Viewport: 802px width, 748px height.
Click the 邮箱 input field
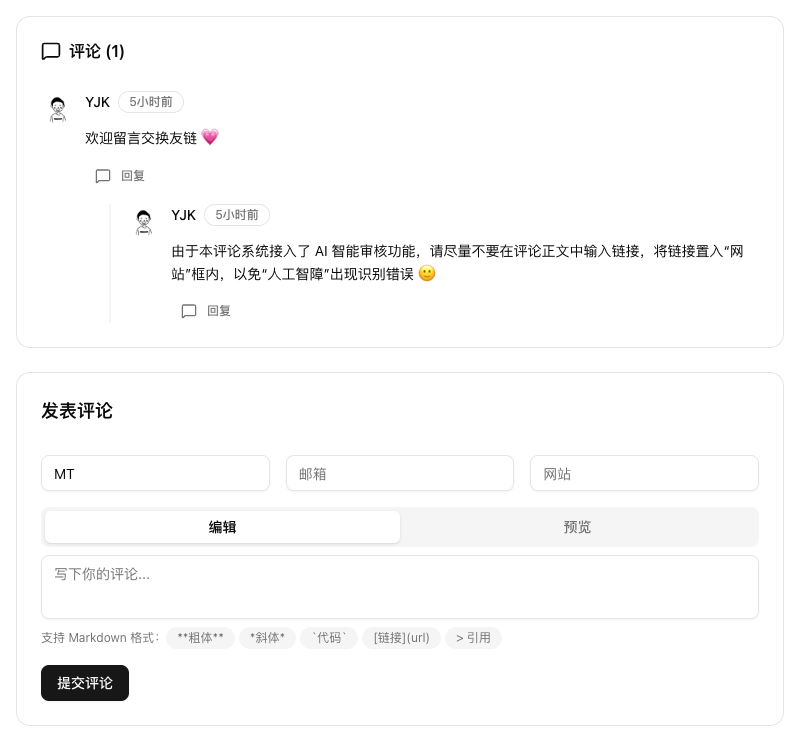[399, 474]
